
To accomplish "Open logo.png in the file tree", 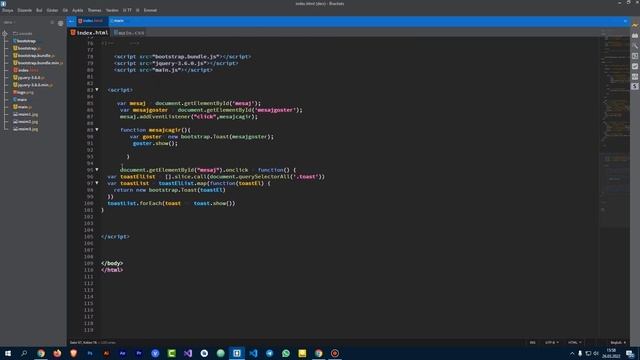I will (x=23, y=92).
